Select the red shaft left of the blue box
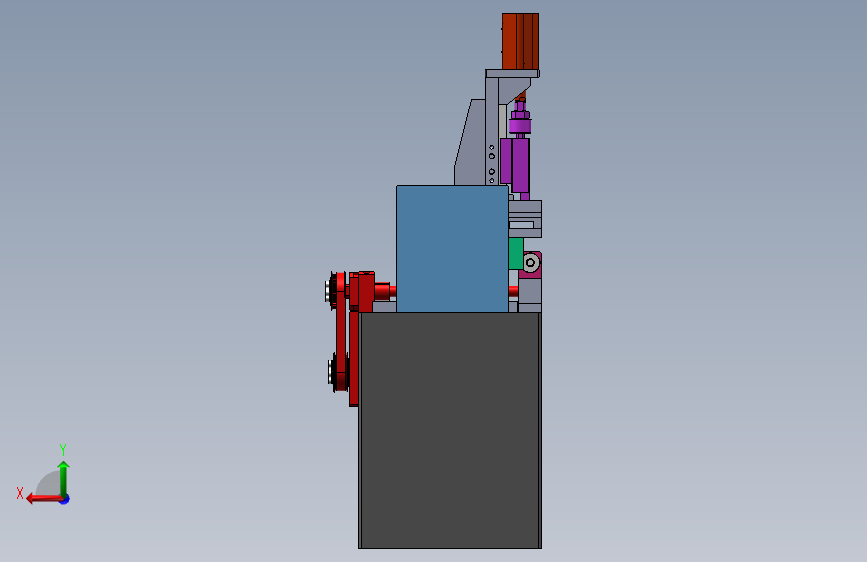Viewport: 867px width, 562px height. point(385,290)
